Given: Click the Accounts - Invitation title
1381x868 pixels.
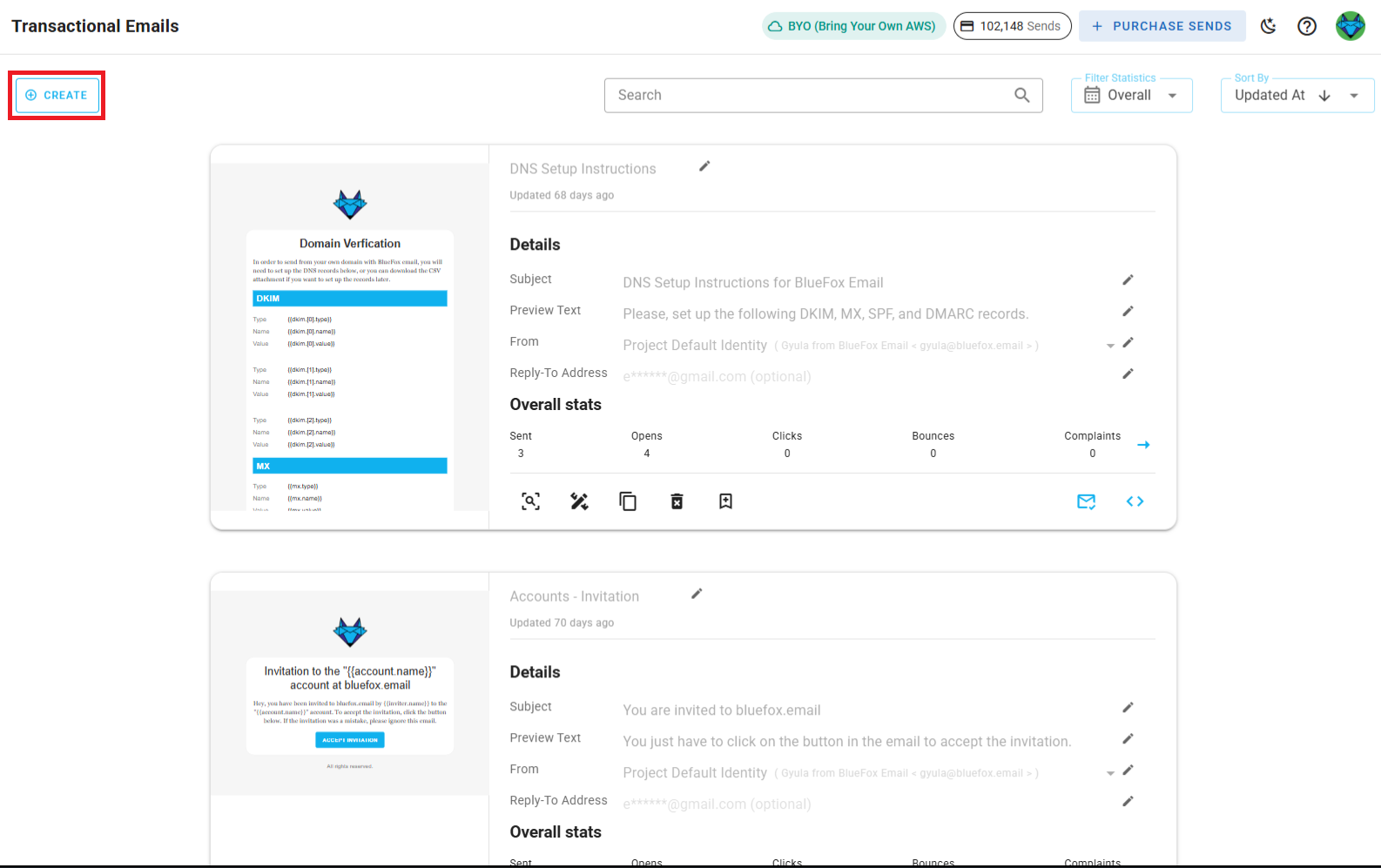Looking at the screenshot, I should (x=575, y=596).
